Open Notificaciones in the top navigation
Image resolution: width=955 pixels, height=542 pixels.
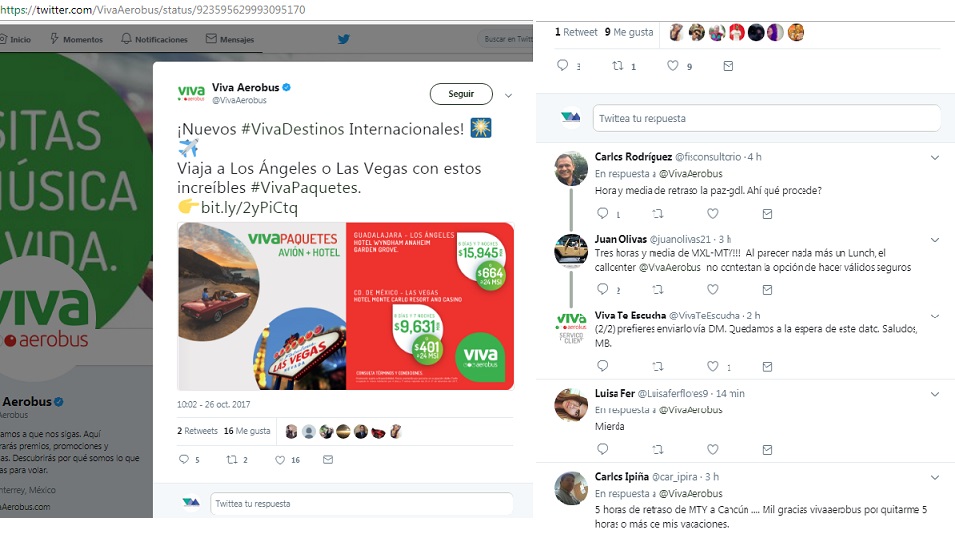(154, 39)
